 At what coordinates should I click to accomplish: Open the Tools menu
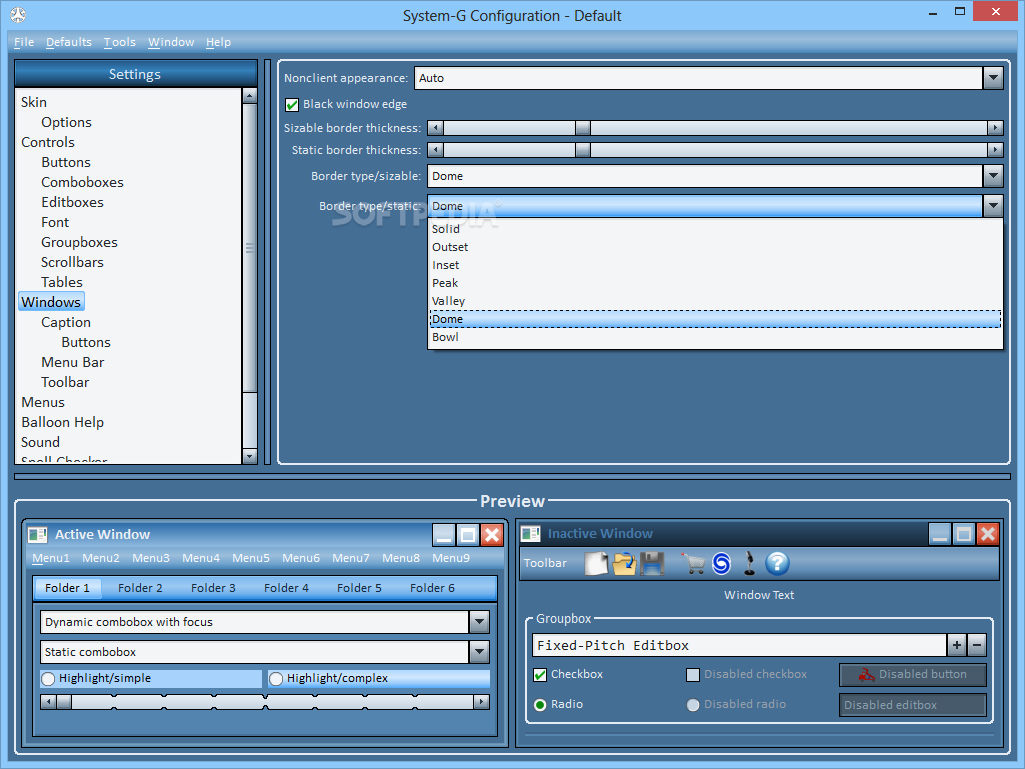pyautogui.click(x=120, y=42)
